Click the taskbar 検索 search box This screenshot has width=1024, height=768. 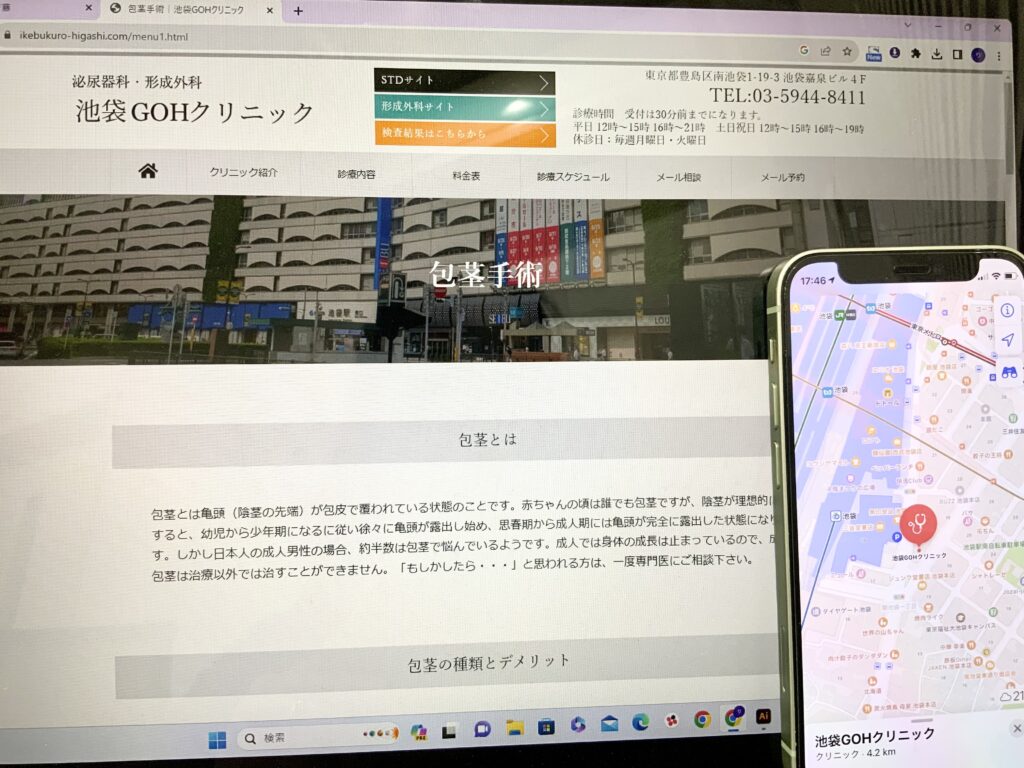click(x=317, y=737)
